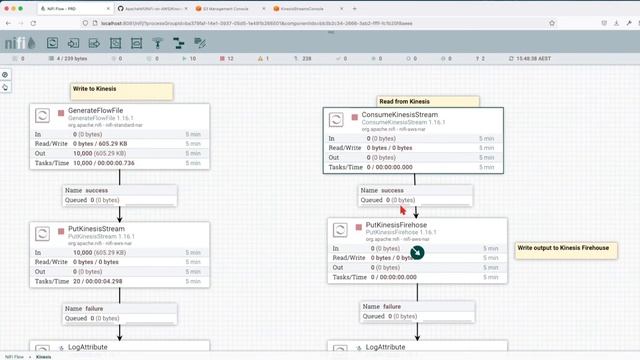
Task: Select the failure connection from PutKinesisStream
Action: pyautogui.click(x=120, y=313)
